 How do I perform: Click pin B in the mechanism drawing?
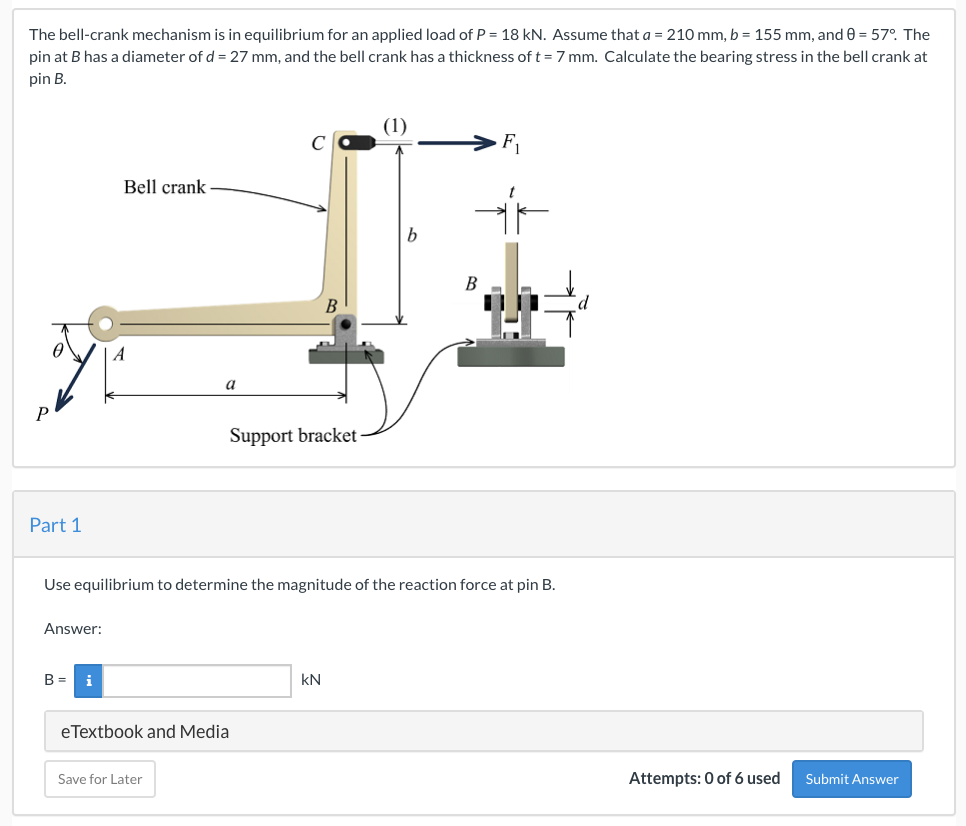[345, 323]
